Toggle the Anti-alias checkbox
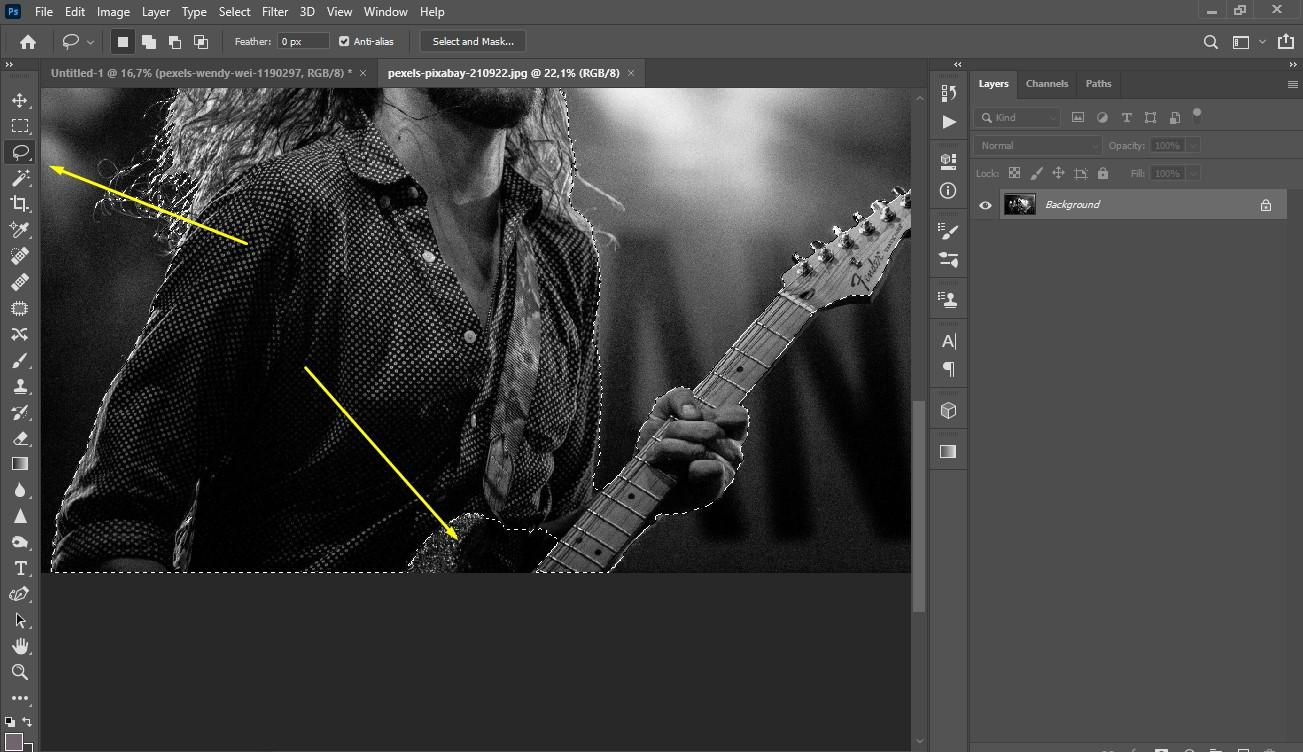1303x752 pixels. [344, 42]
